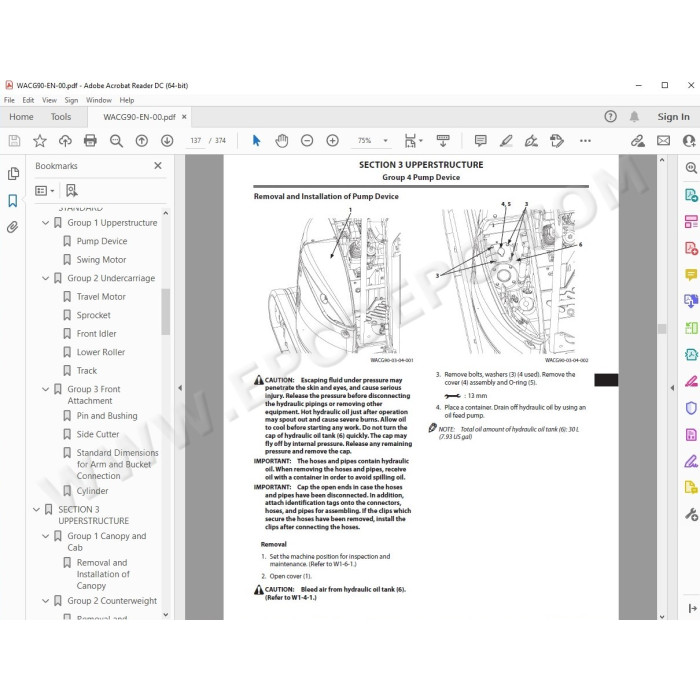
Task: Toggle the Bookmarks panel icon in the sidebar
Action: point(12,200)
